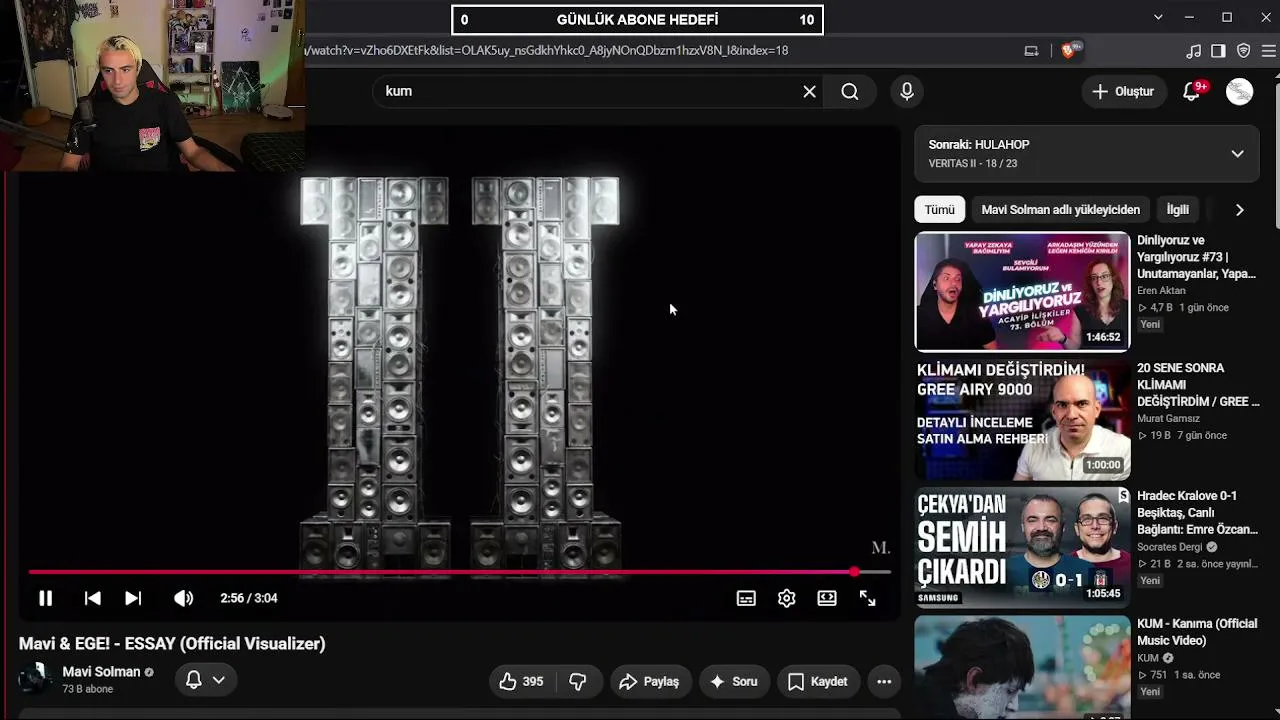
Task: Dislike this video
Action: click(x=578, y=681)
